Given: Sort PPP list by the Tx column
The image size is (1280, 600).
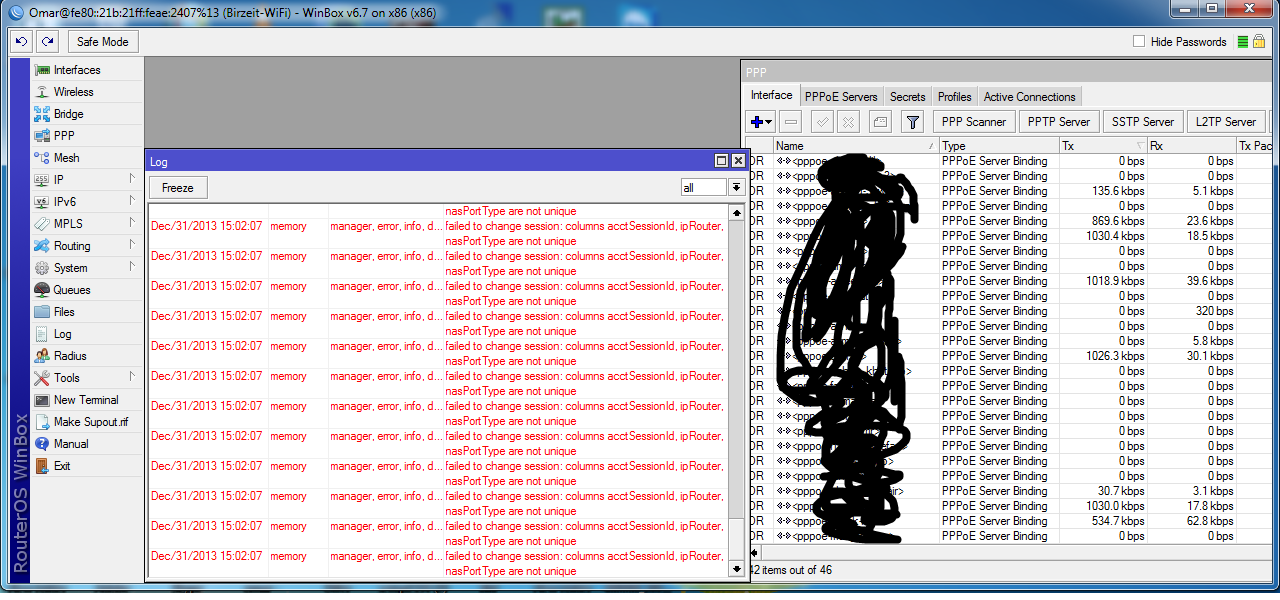Looking at the screenshot, I should (x=1103, y=146).
